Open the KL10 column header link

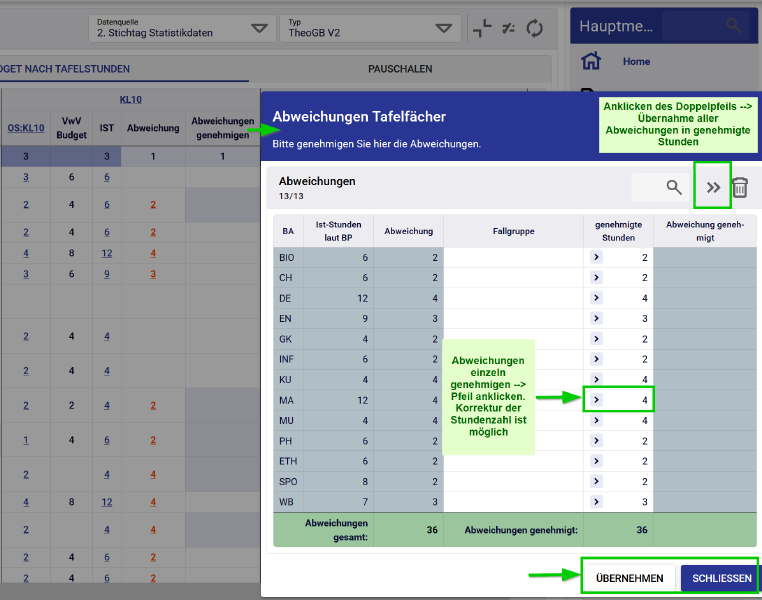pyautogui.click(x=130, y=100)
